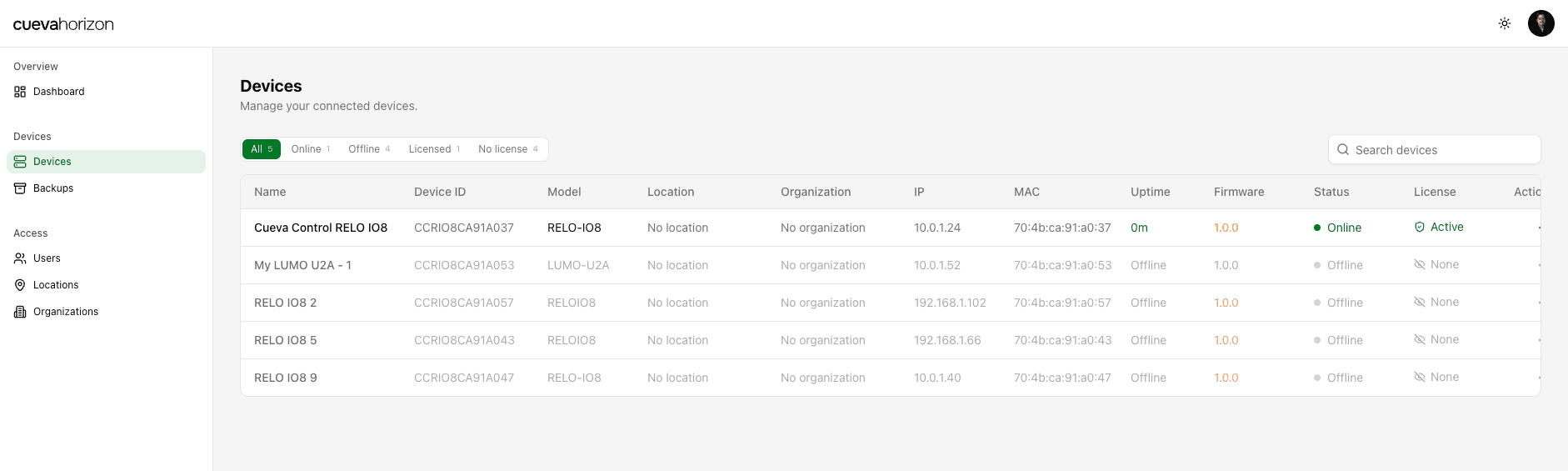This screenshot has width=1568, height=471.
Task: Sort by the Firmware column header
Action: (x=1239, y=192)
